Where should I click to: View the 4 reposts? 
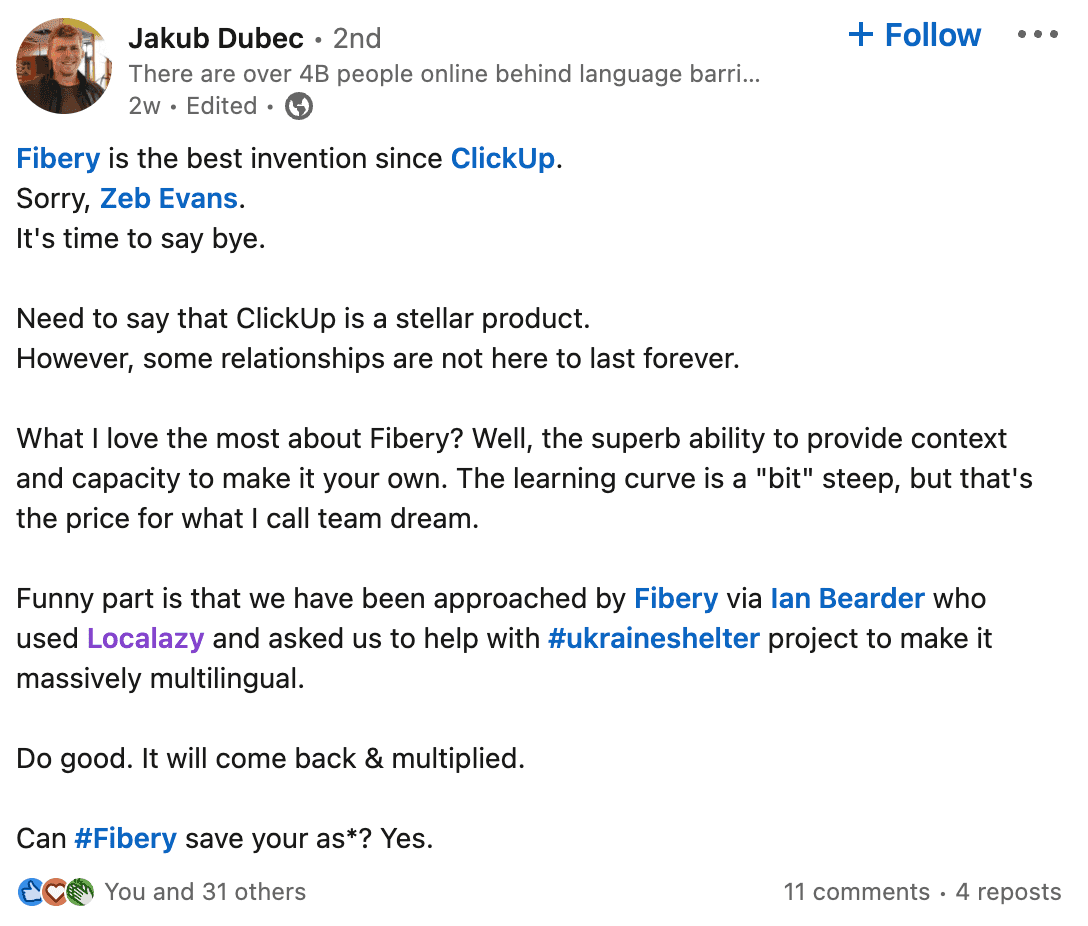pyautogui.click(x=1008, y=892)
